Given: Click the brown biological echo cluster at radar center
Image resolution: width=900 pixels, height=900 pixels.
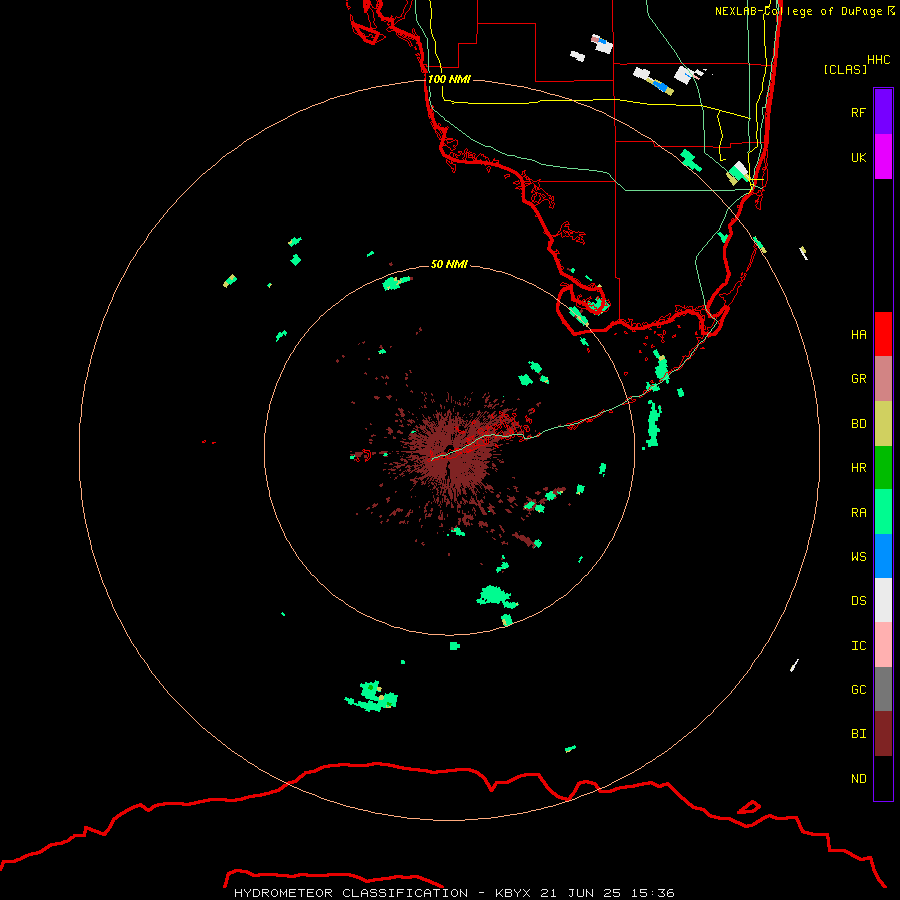Looking at the screenshot, I should click(x=451, y=453).
